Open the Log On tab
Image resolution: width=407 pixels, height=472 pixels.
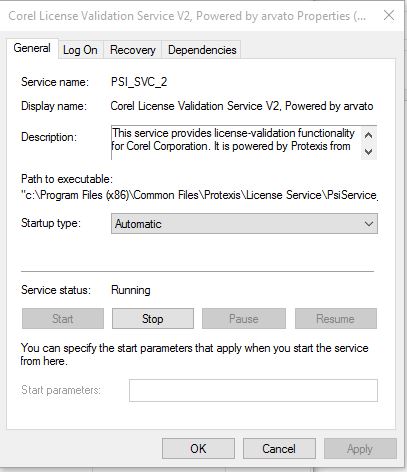(x=80, y=50)
